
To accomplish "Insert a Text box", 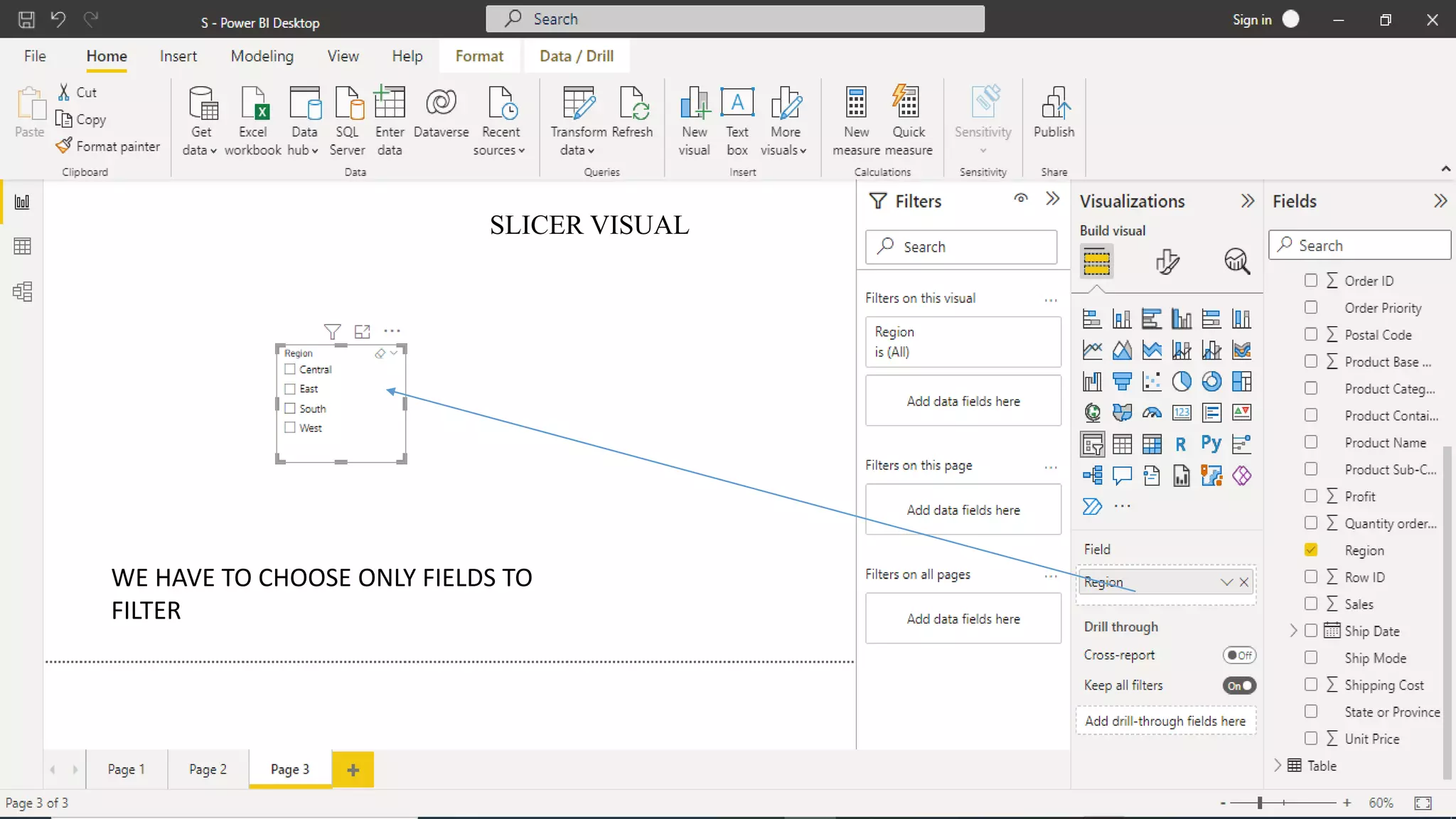I will [x=737, y=120].
